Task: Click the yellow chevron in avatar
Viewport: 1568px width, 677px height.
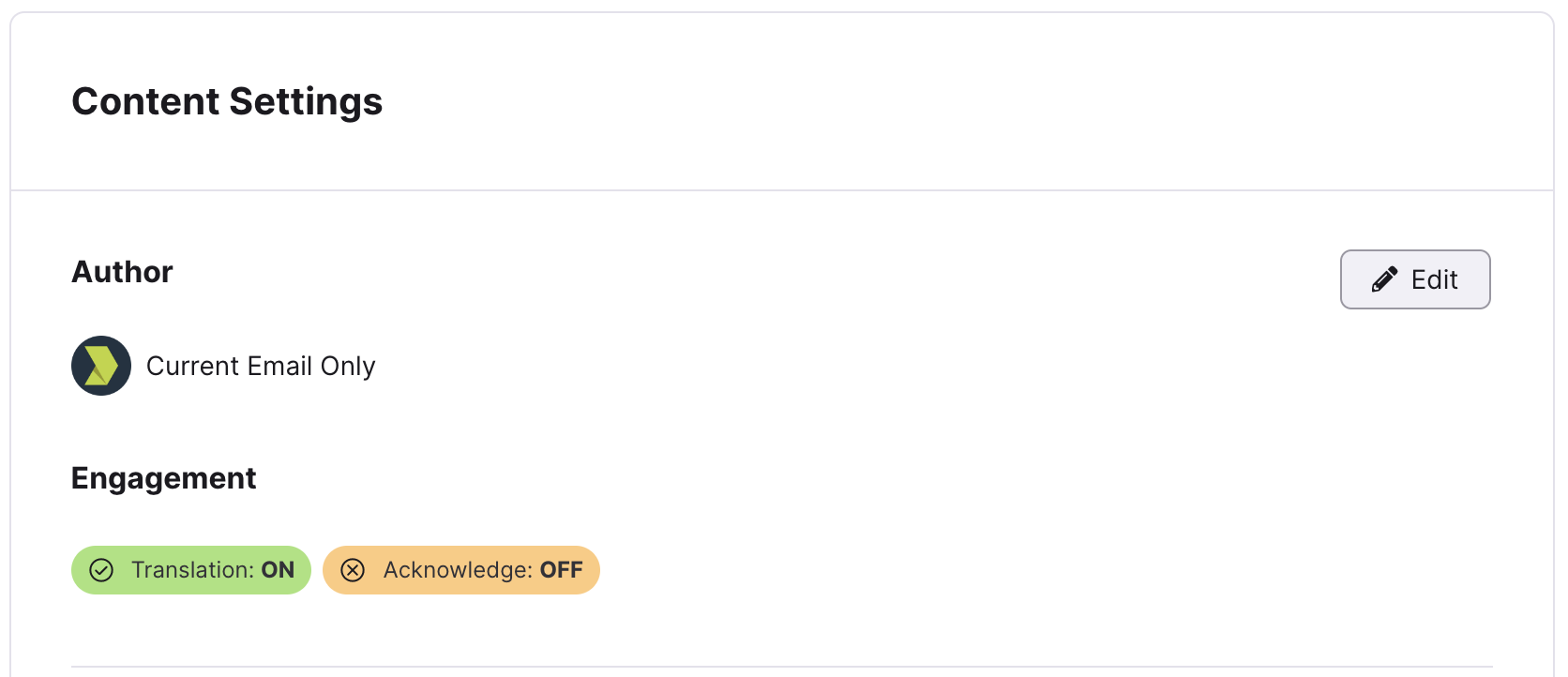Action: [x=101, y=366]
